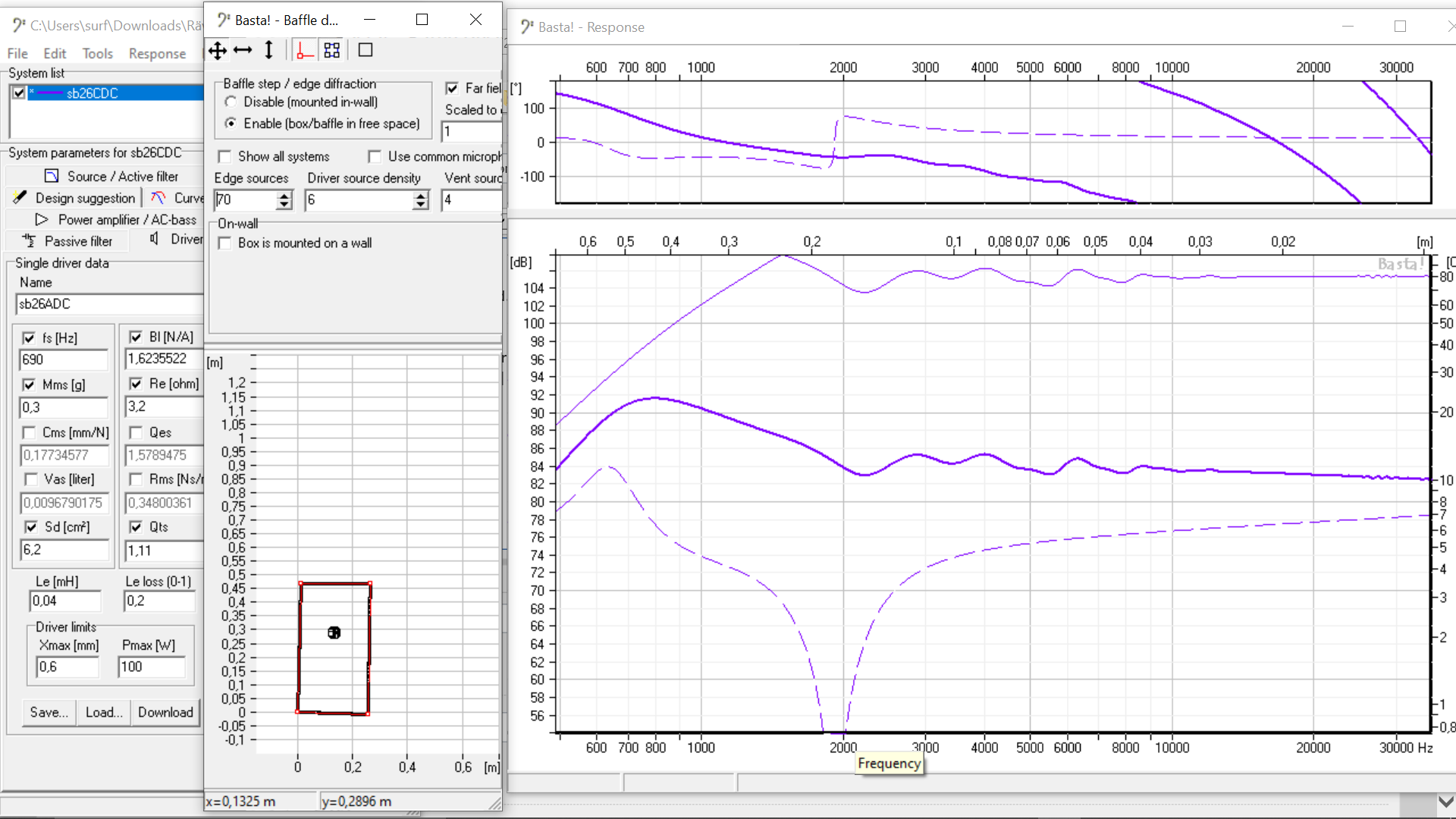
Task: Click the Sd value field 6,2
Action: pyautogui.click(x=64, y=550)
